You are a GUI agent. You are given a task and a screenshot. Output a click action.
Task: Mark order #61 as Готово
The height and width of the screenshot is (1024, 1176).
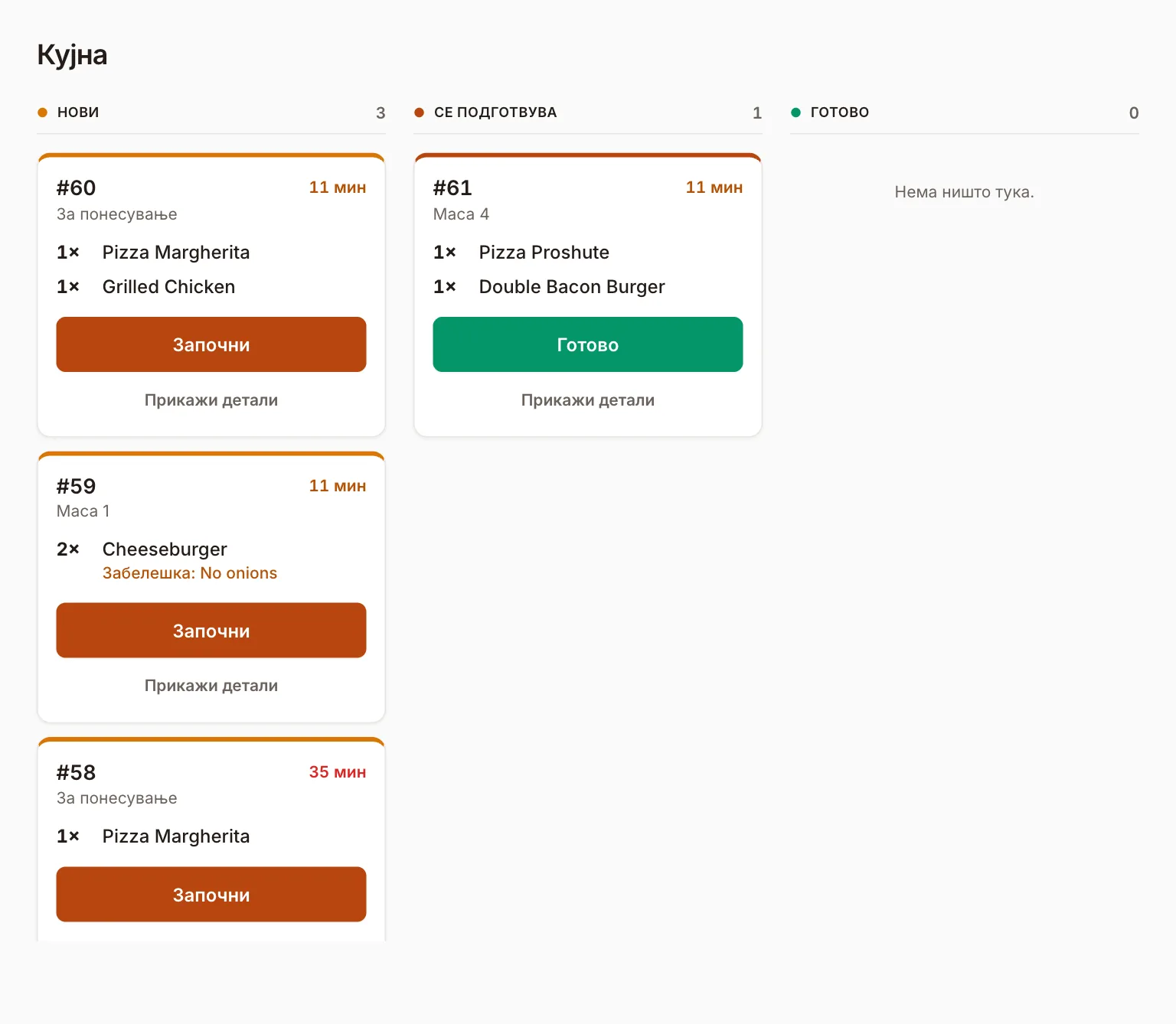[588, 344]
